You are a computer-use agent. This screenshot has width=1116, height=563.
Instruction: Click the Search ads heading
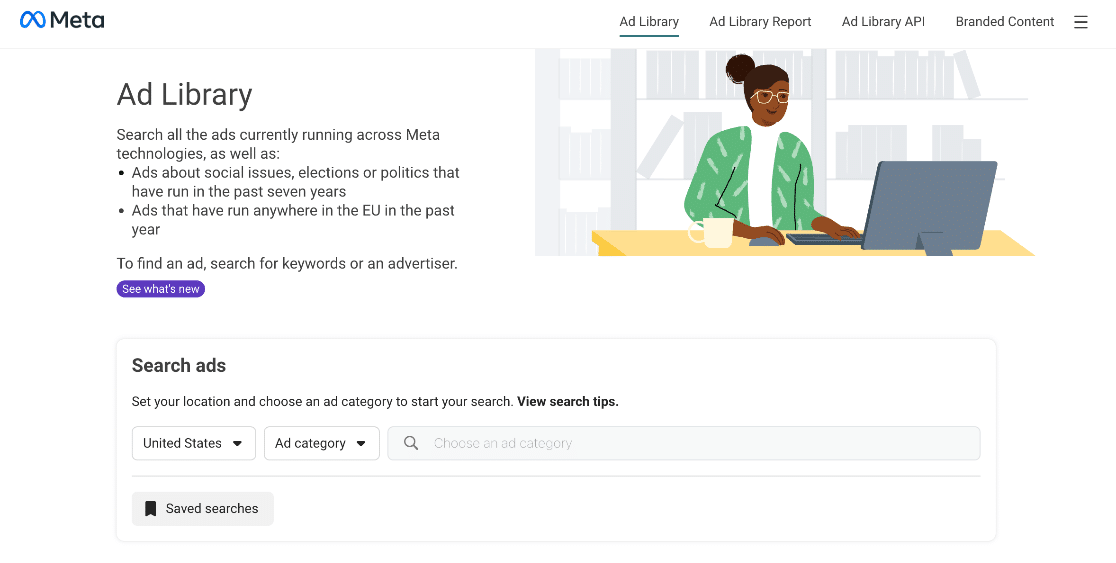pyautogui.click(x=179, y=365)
